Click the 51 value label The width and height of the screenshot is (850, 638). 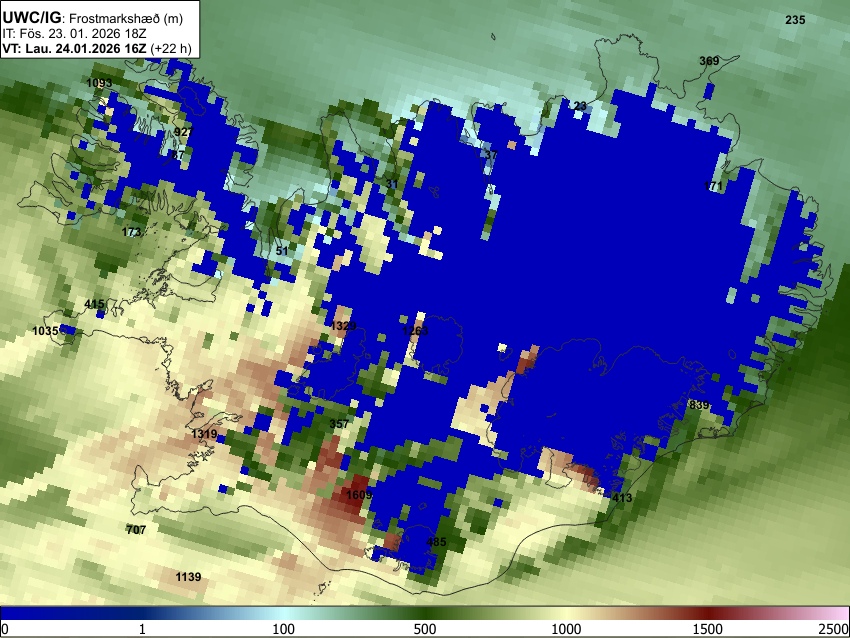282,251
